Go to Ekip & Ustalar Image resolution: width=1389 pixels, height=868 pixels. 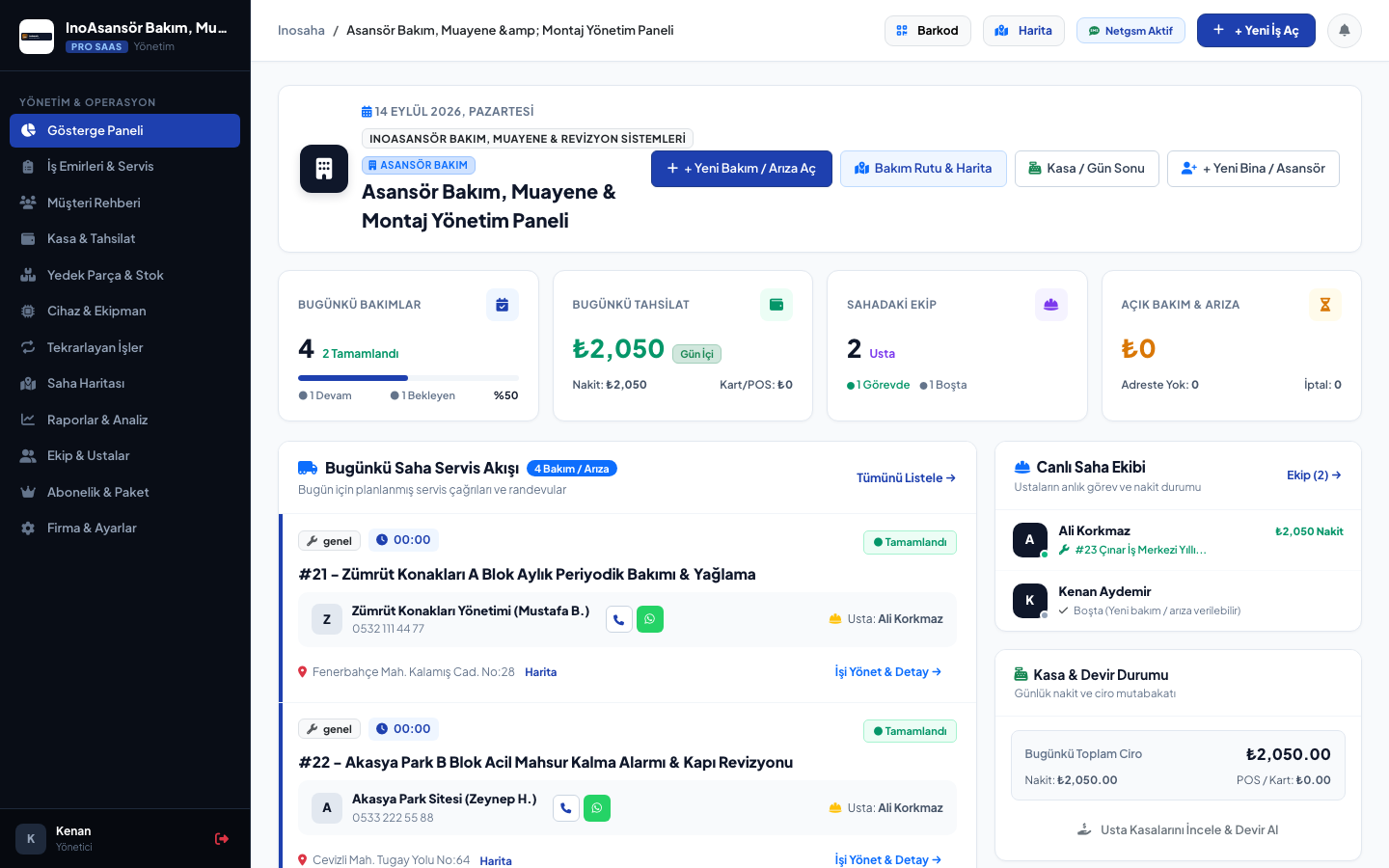[125, 456]
